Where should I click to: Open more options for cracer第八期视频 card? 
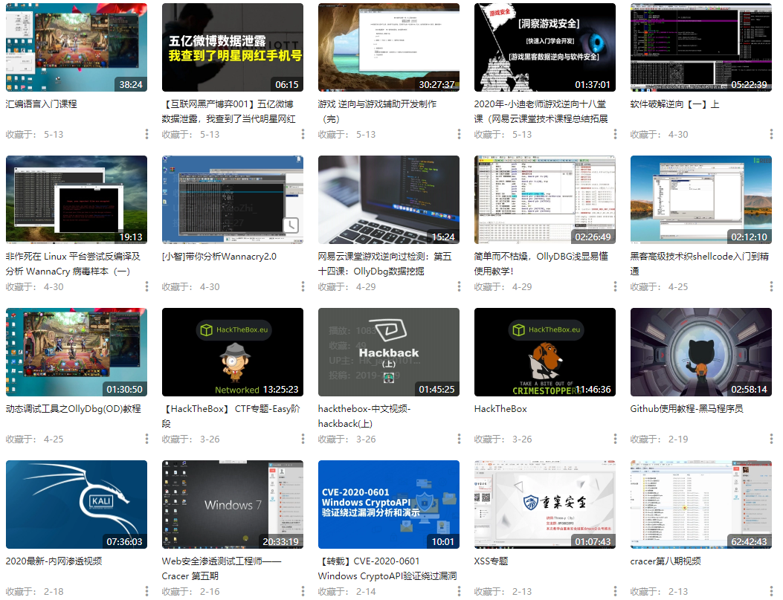(771, 591)
